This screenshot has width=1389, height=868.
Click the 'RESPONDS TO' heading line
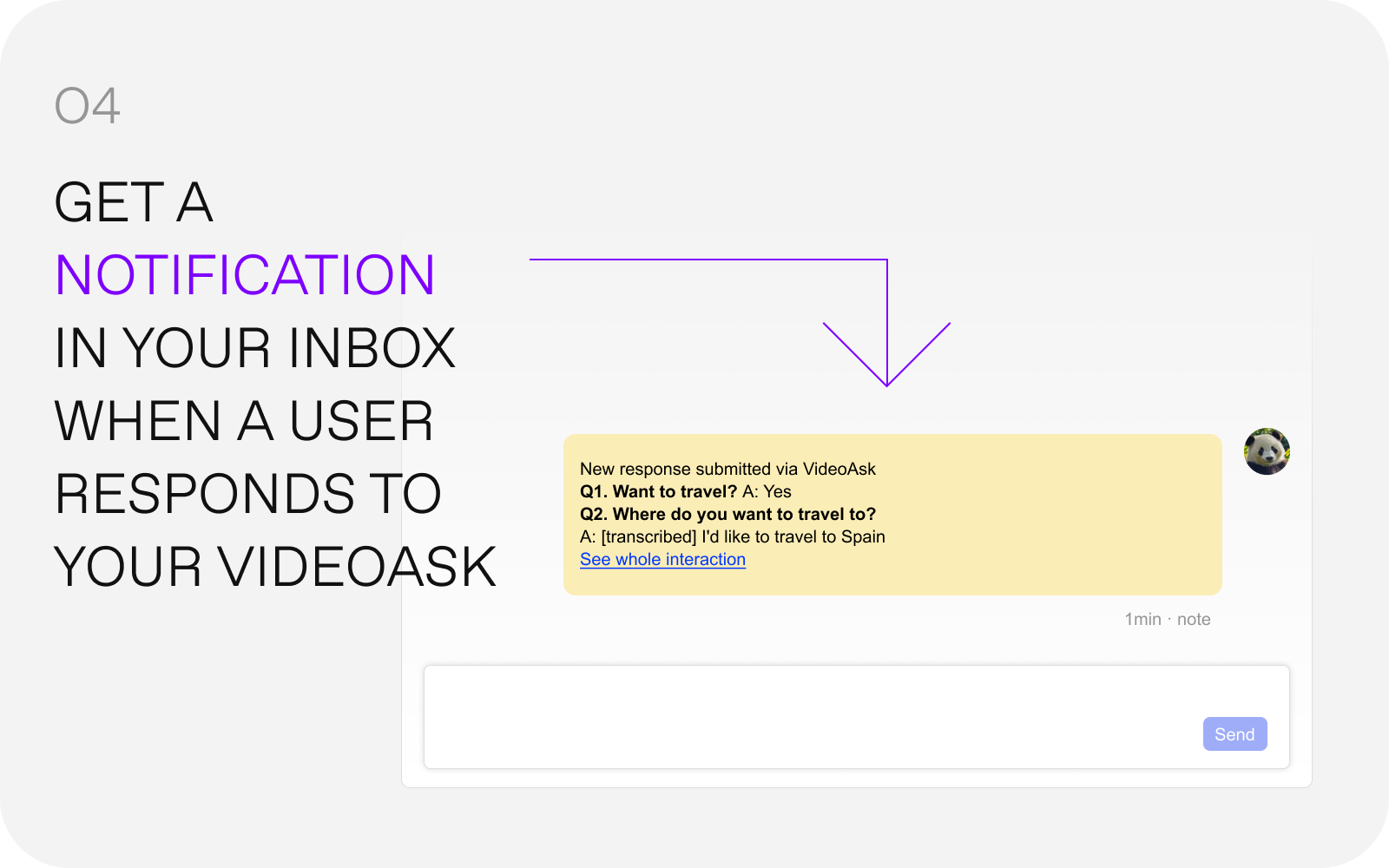click(x=248, y=494)
